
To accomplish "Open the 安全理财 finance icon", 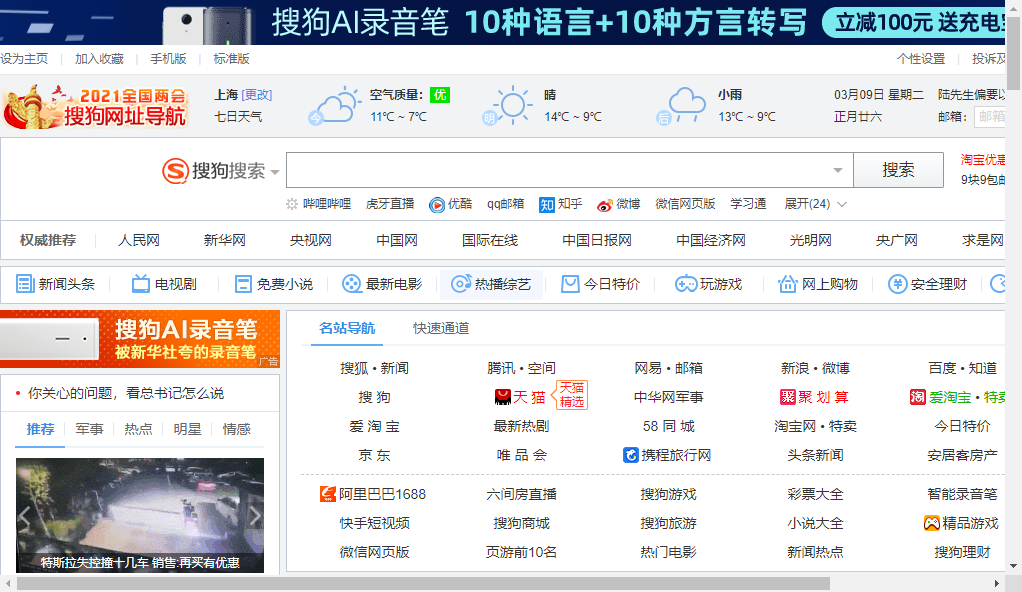I will pos(898,284).
